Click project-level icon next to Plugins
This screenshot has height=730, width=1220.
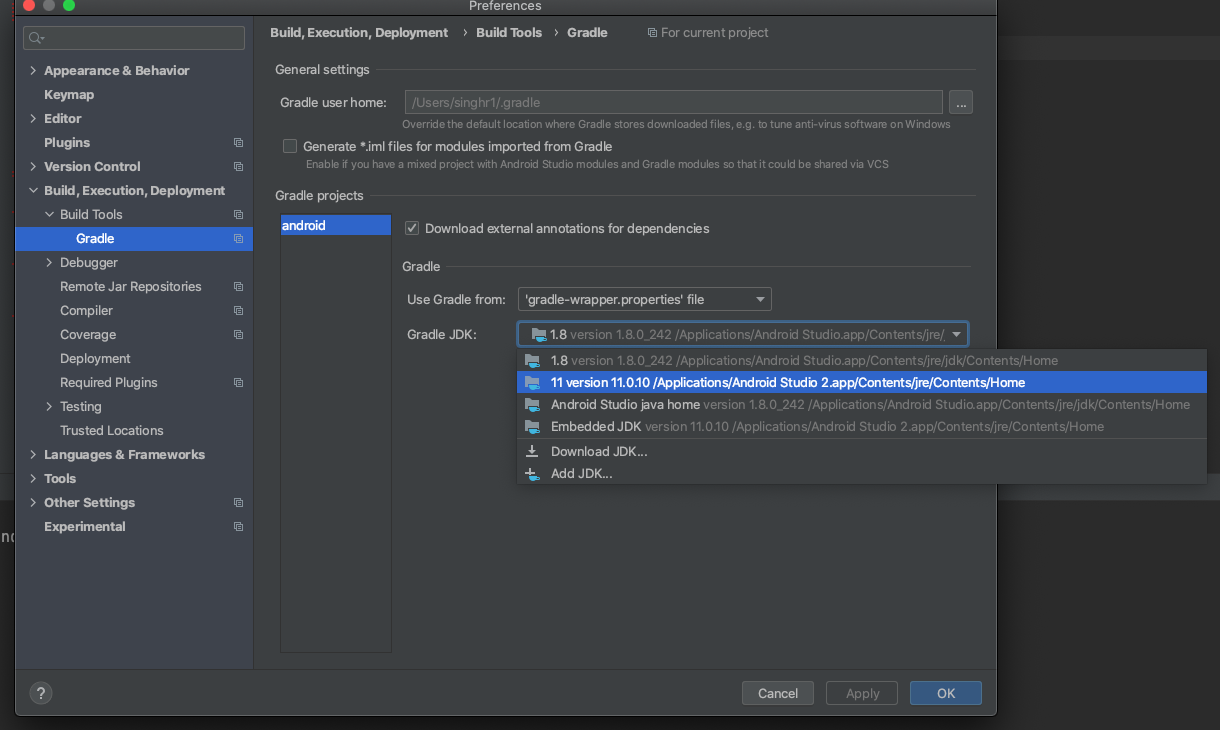pyautogui.click(x=238, y=143)
